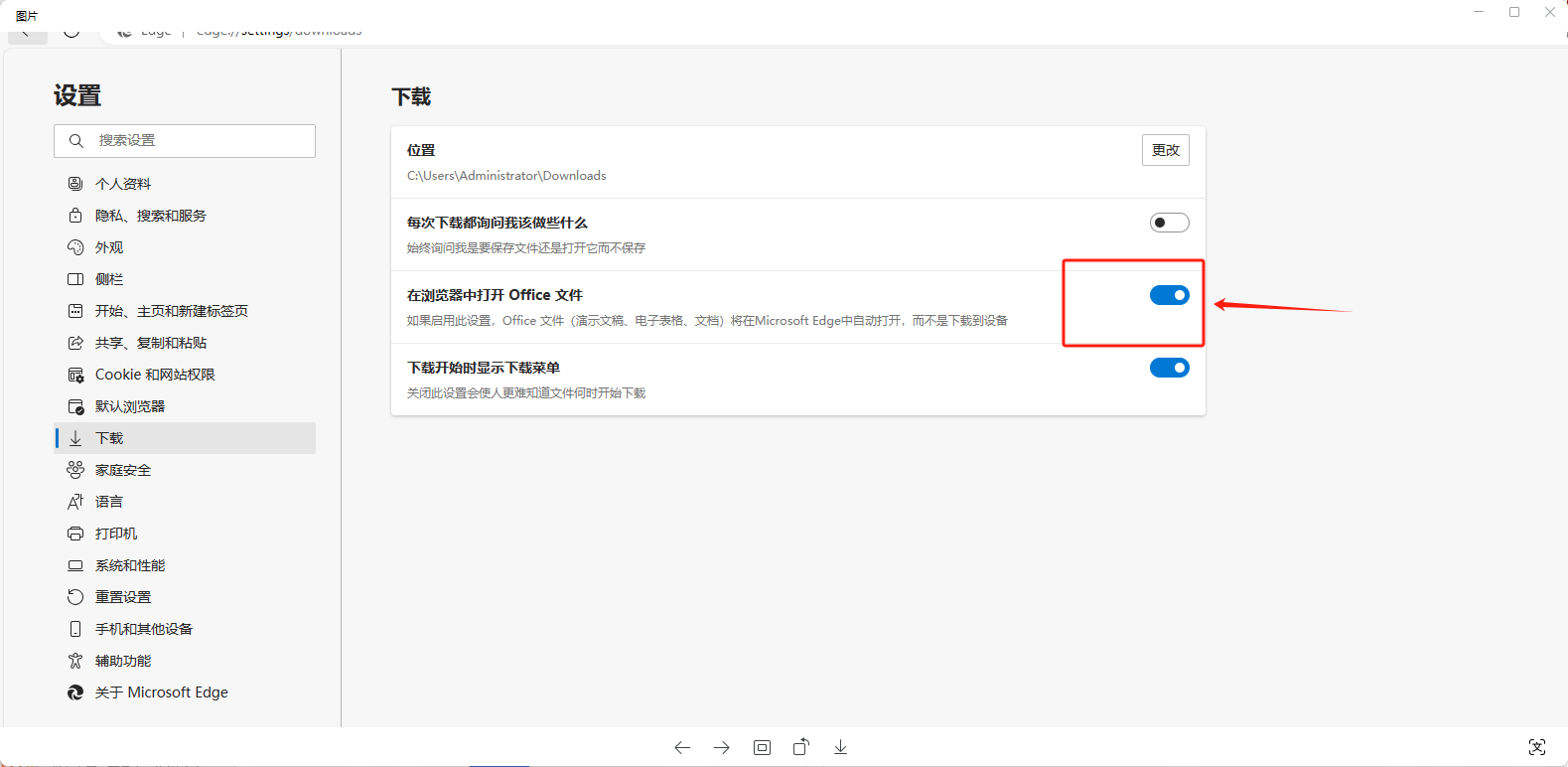The width and height of the screenshot is (1568, 767).
Task: Click the profile icon beside 个人资料
Action: point(75,184)
